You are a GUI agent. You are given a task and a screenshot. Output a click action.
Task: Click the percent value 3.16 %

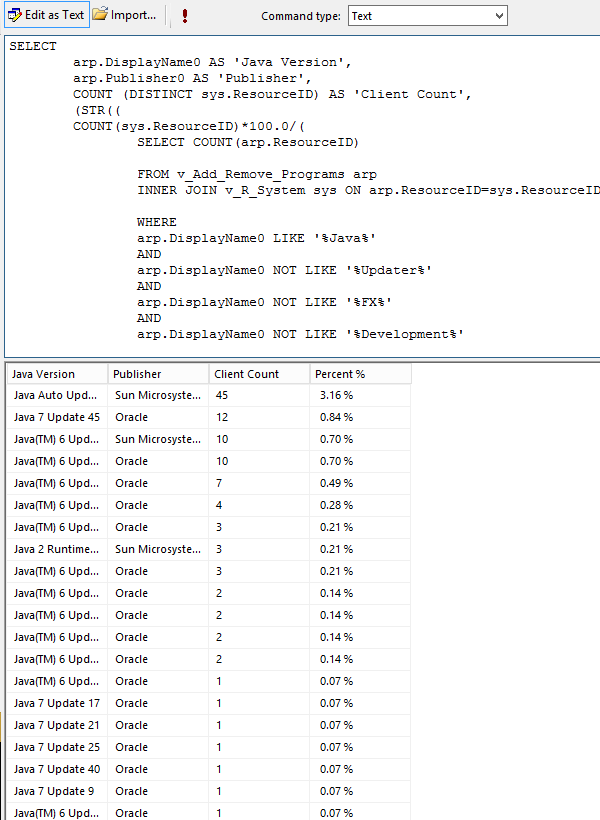(x=336, y=395)
